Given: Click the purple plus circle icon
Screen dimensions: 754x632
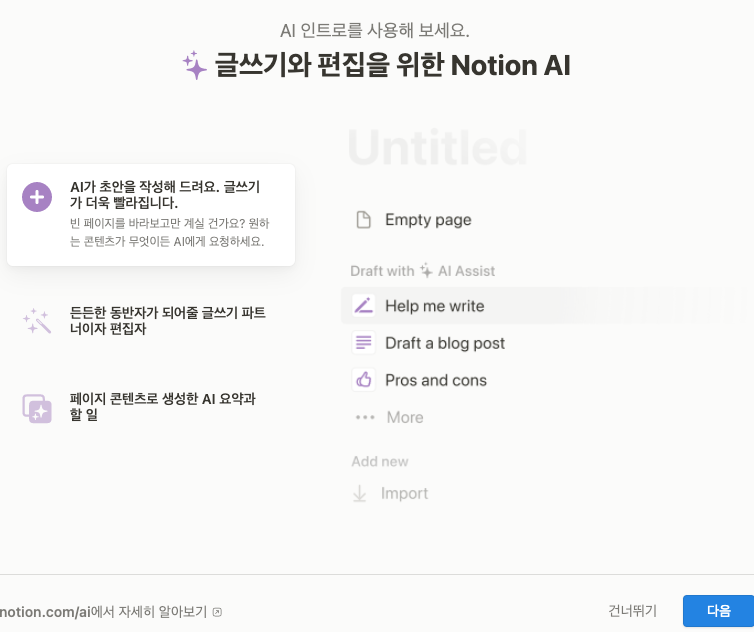Looking at the screenshot, I should click(37, 197).
